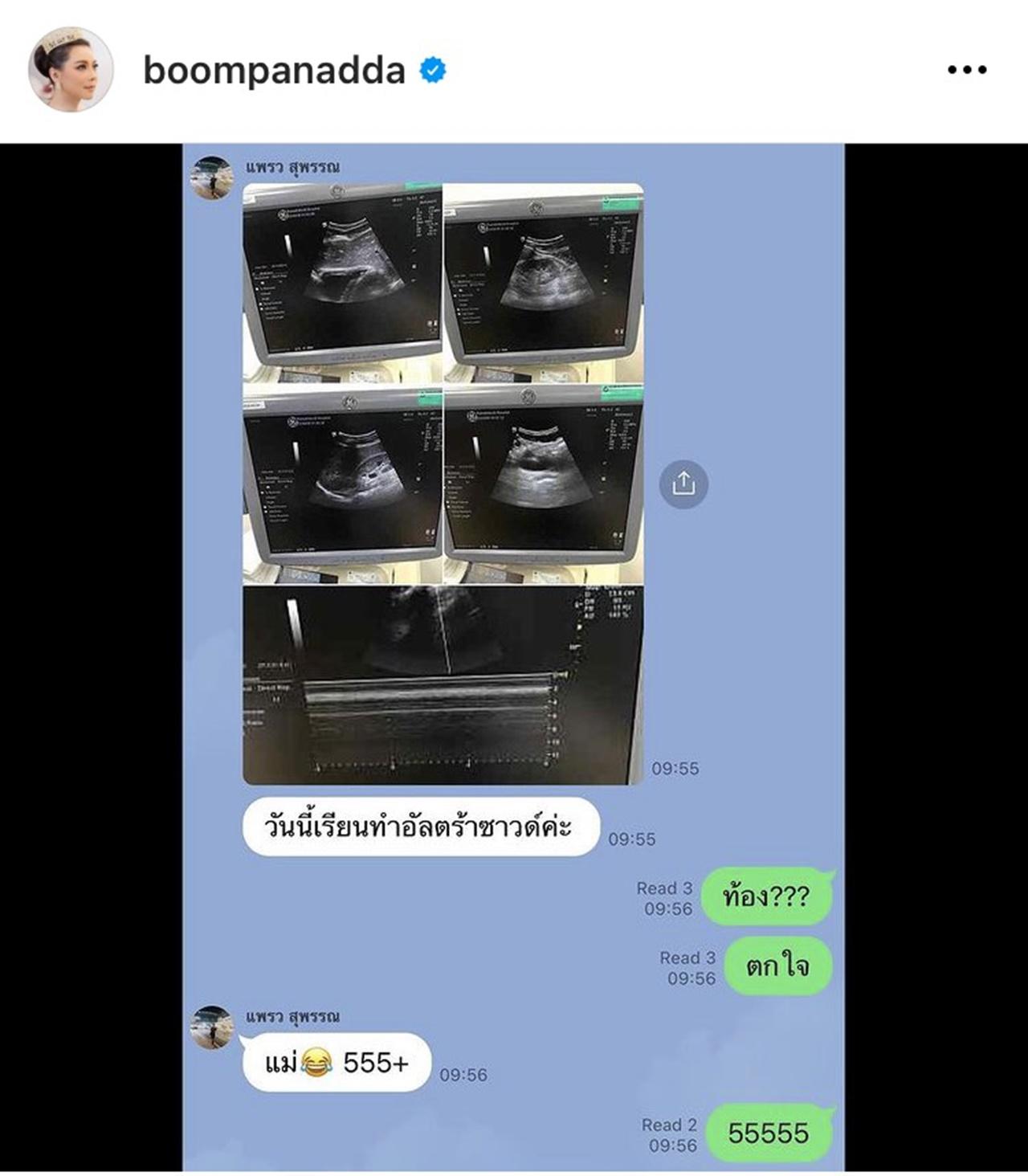The height and width of the screenshot is (1176, 1028).
Task: Tap the share icon beside ultrasound images
Action: 683,484
